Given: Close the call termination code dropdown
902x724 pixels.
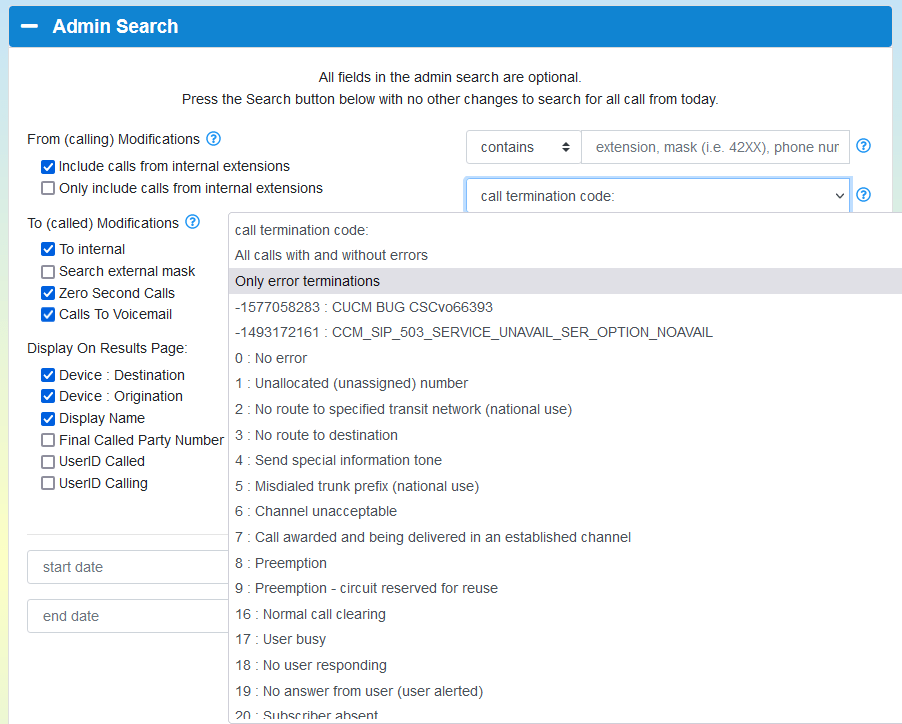Looking at the screenshot, I should pyautogui.click(x=658, y=196).
